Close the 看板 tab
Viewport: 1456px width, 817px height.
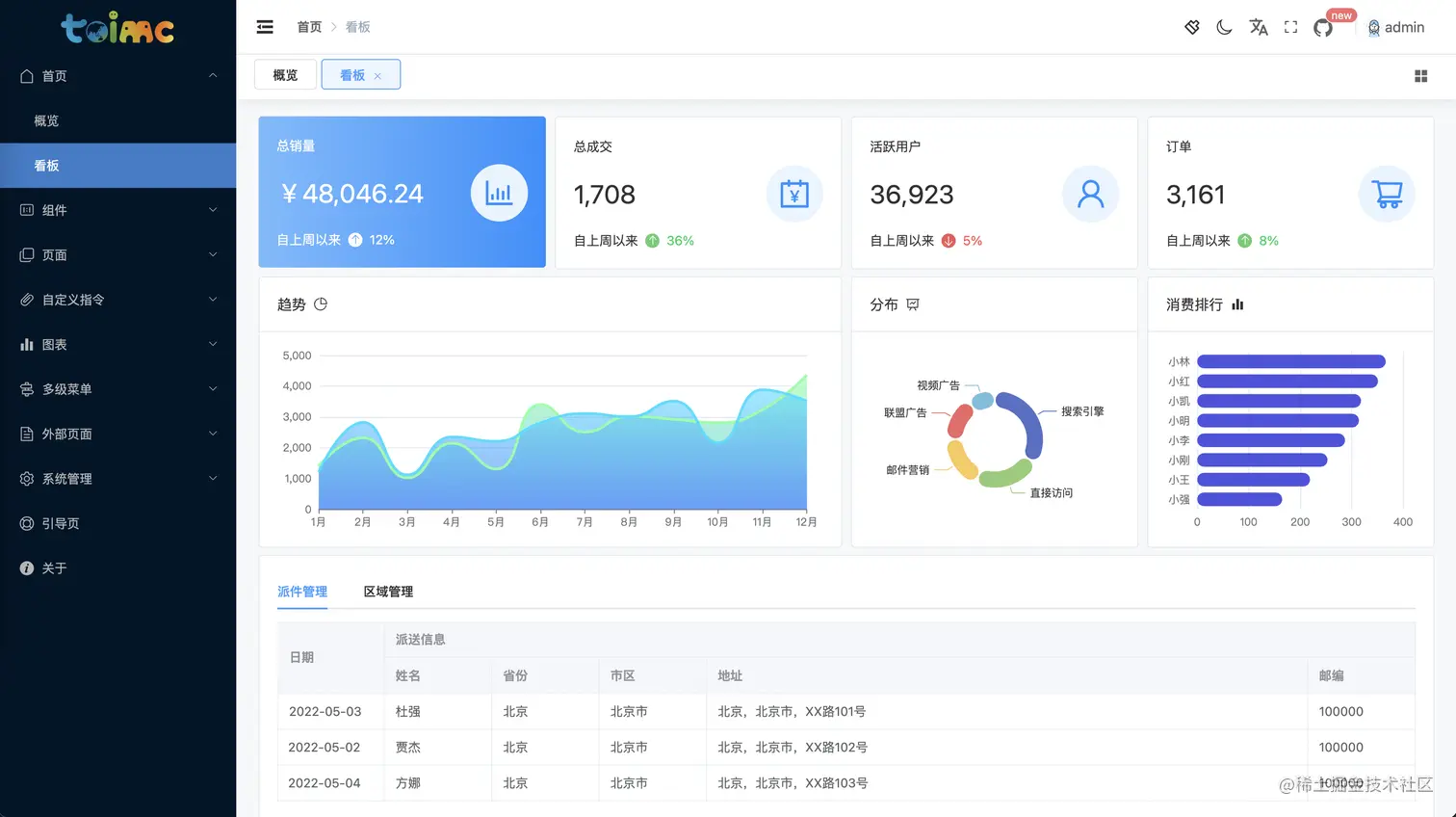pos(377,76)
